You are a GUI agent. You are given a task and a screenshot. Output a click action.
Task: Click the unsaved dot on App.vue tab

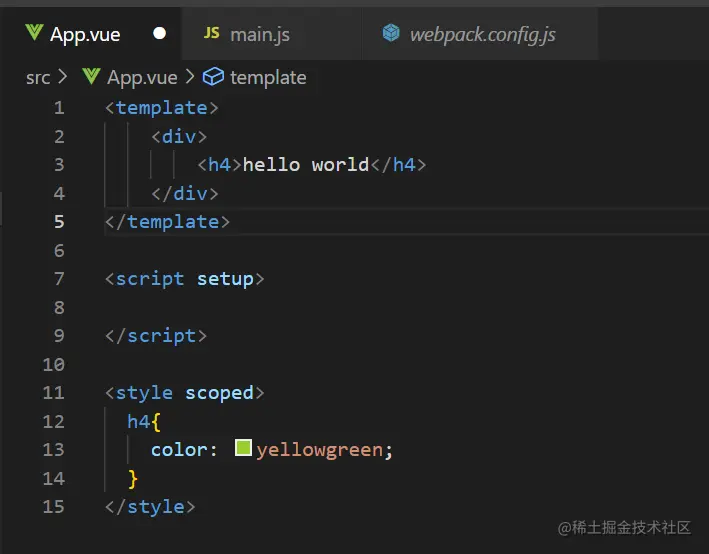point(159,34)
